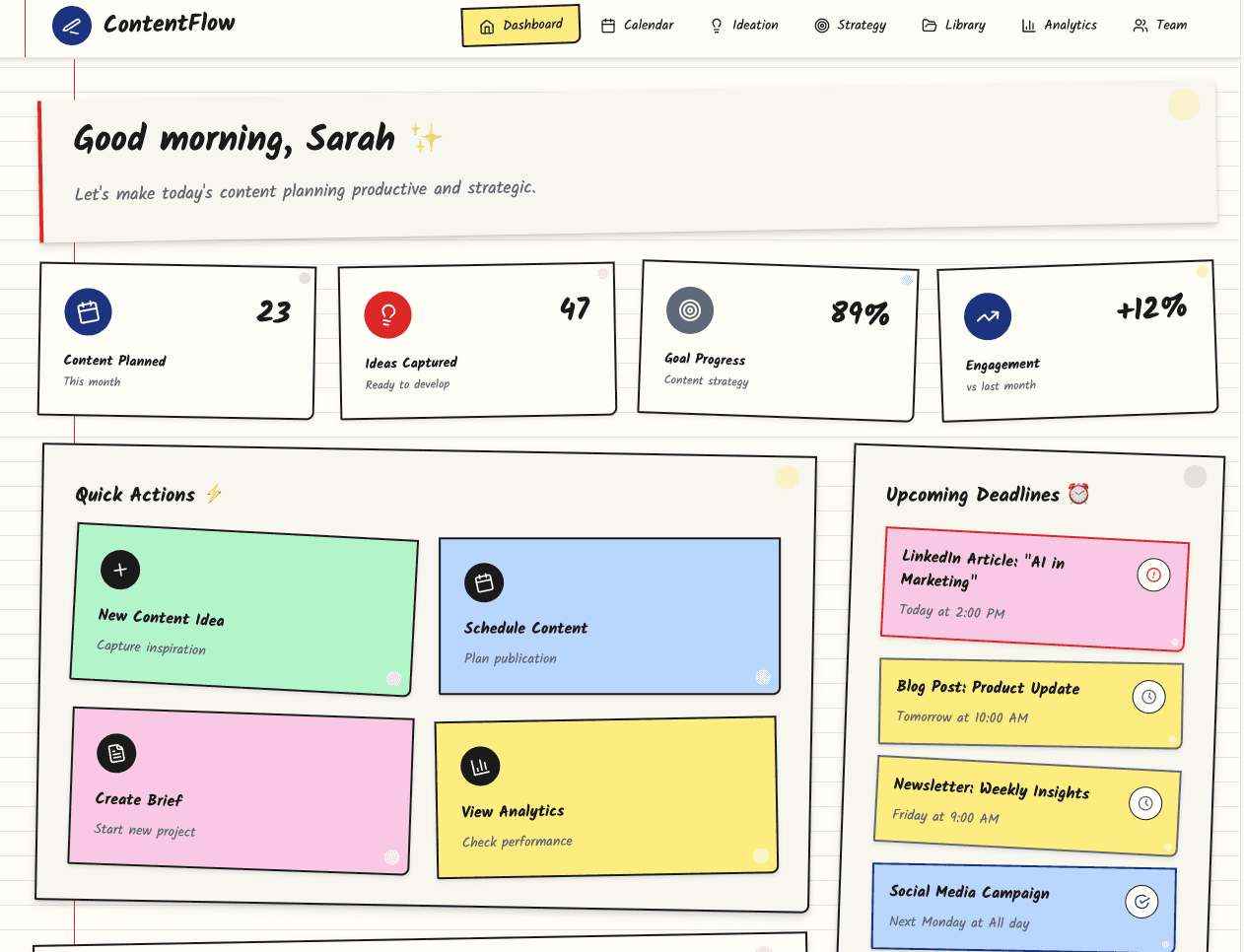Open the New Content Idea action label
Screen dimensions: 1244x952
(162, 618)
